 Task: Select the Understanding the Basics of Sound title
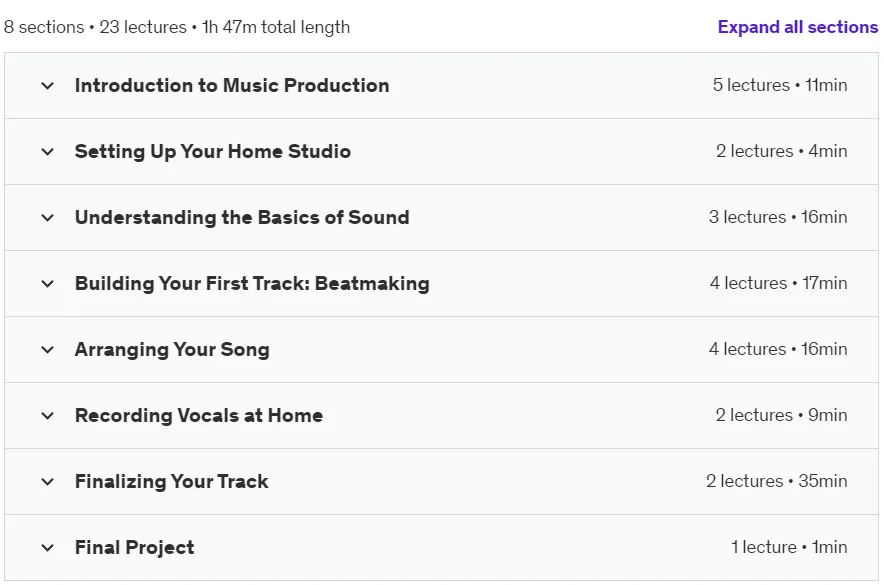(x=242, y=218)
